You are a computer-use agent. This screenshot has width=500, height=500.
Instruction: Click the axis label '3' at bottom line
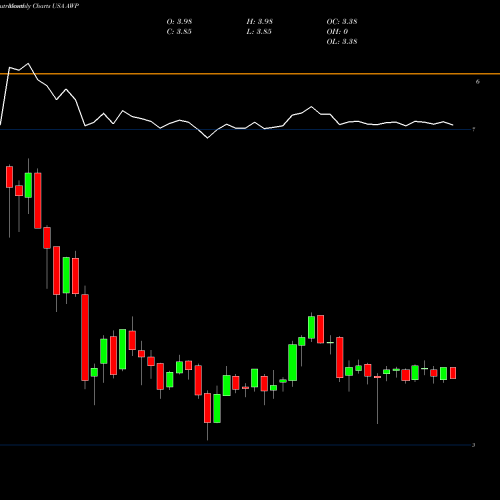pyautogui.click(x=473, y=445)
